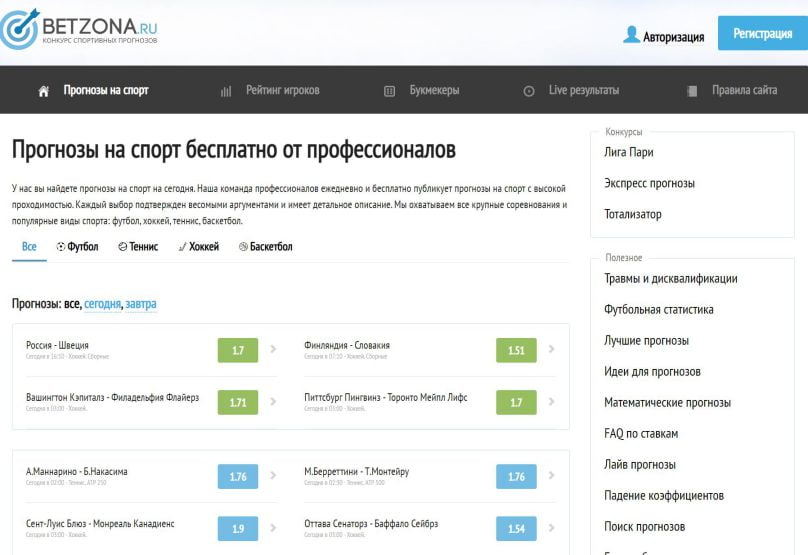Click the Авторизация link

point(673,37)
